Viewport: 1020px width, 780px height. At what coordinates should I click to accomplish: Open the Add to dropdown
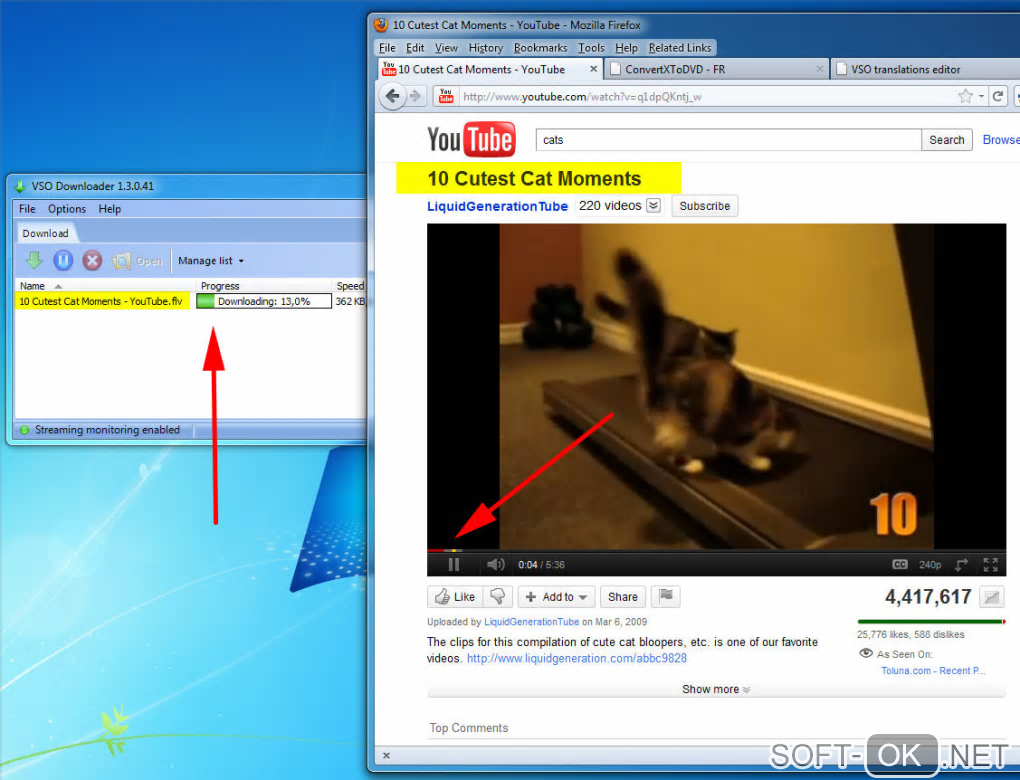(x=556, y=597)
